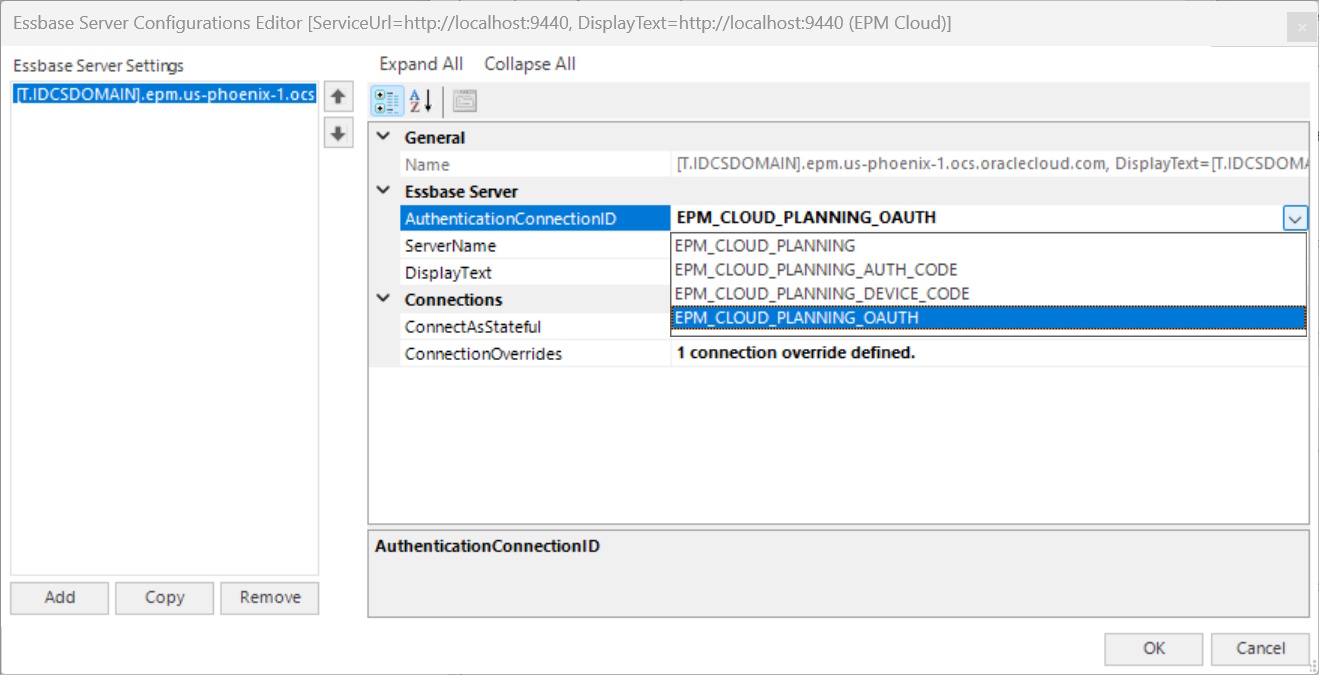Remove the selected server setting

(x=270, y=597)
